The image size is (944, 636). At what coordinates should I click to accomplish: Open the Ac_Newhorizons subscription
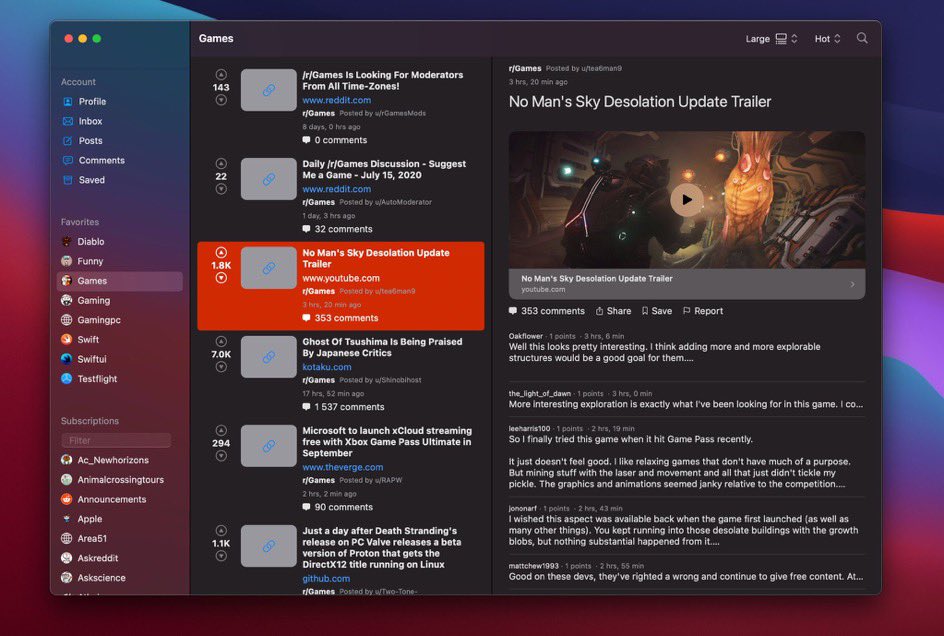(x=120, y=460)
